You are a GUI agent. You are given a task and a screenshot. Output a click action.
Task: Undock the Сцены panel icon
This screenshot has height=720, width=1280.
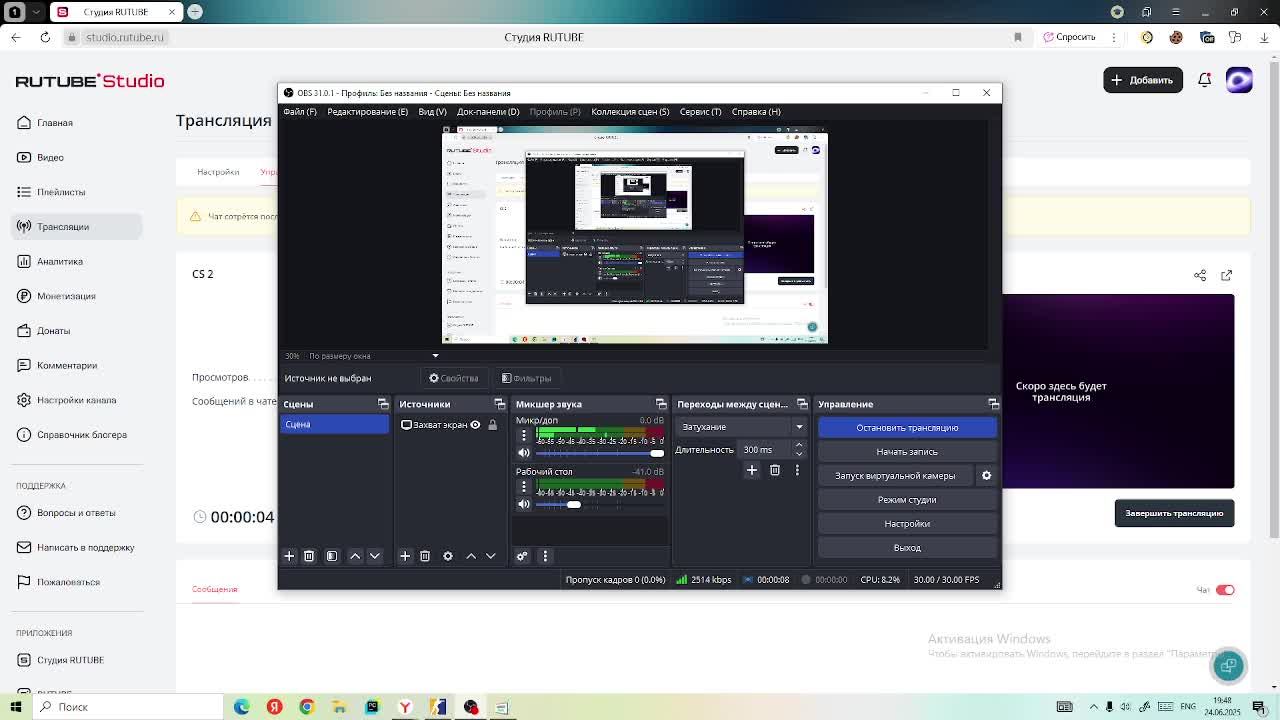[383, 404]
